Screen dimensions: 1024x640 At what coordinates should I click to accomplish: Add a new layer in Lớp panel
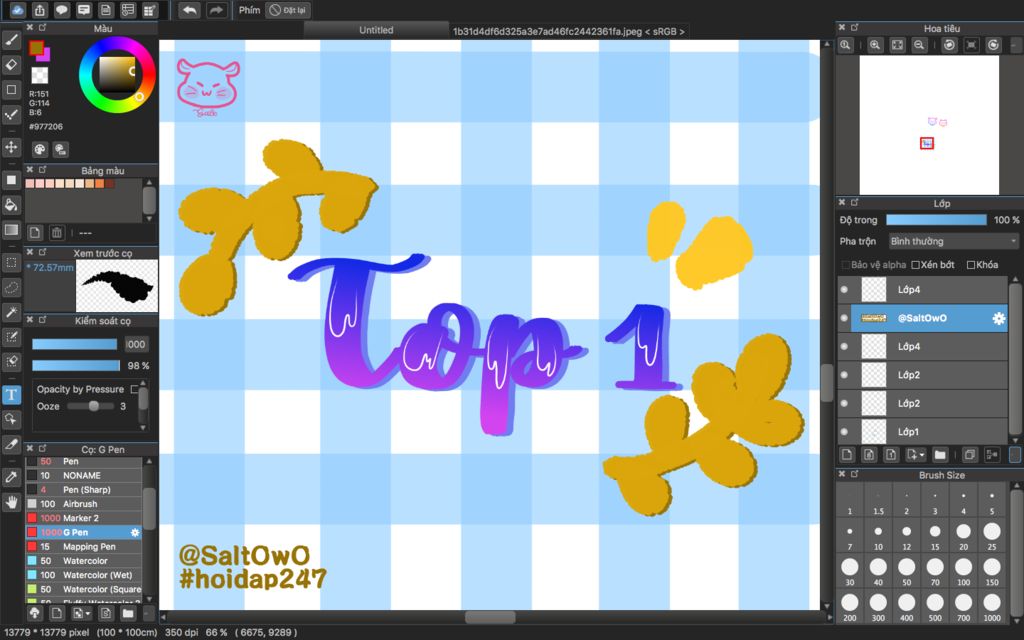847,455
